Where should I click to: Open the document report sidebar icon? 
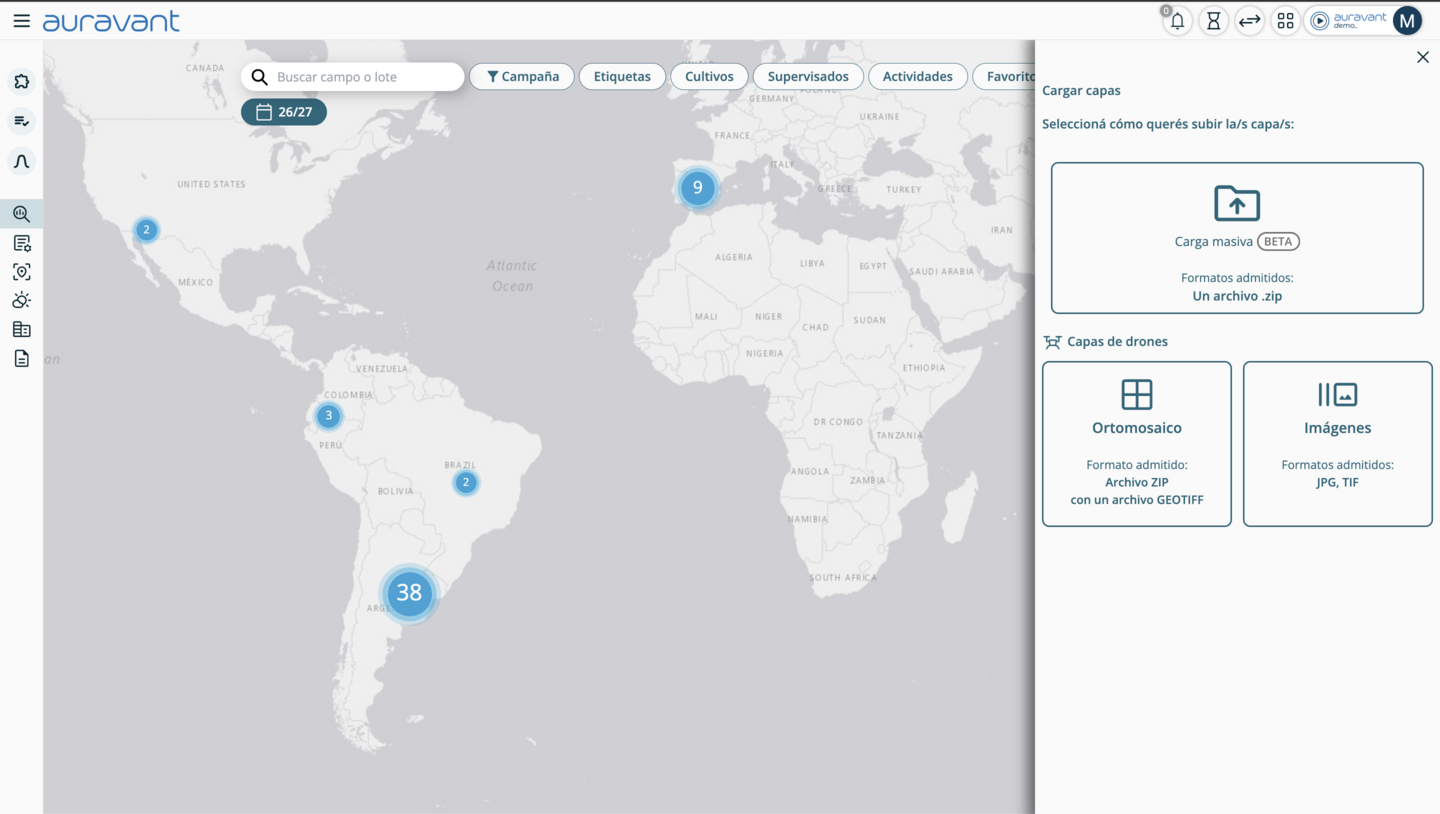pos(21,358)
